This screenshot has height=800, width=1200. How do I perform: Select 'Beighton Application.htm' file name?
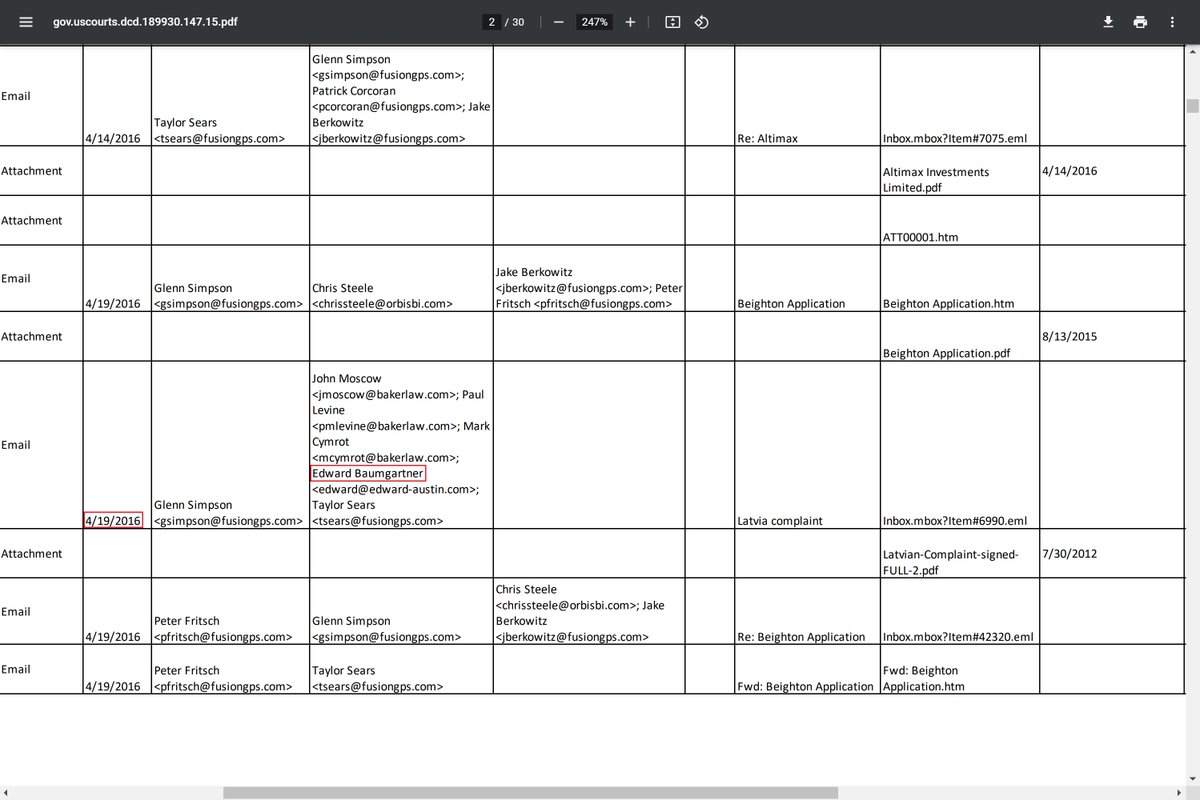click(947, 304)
